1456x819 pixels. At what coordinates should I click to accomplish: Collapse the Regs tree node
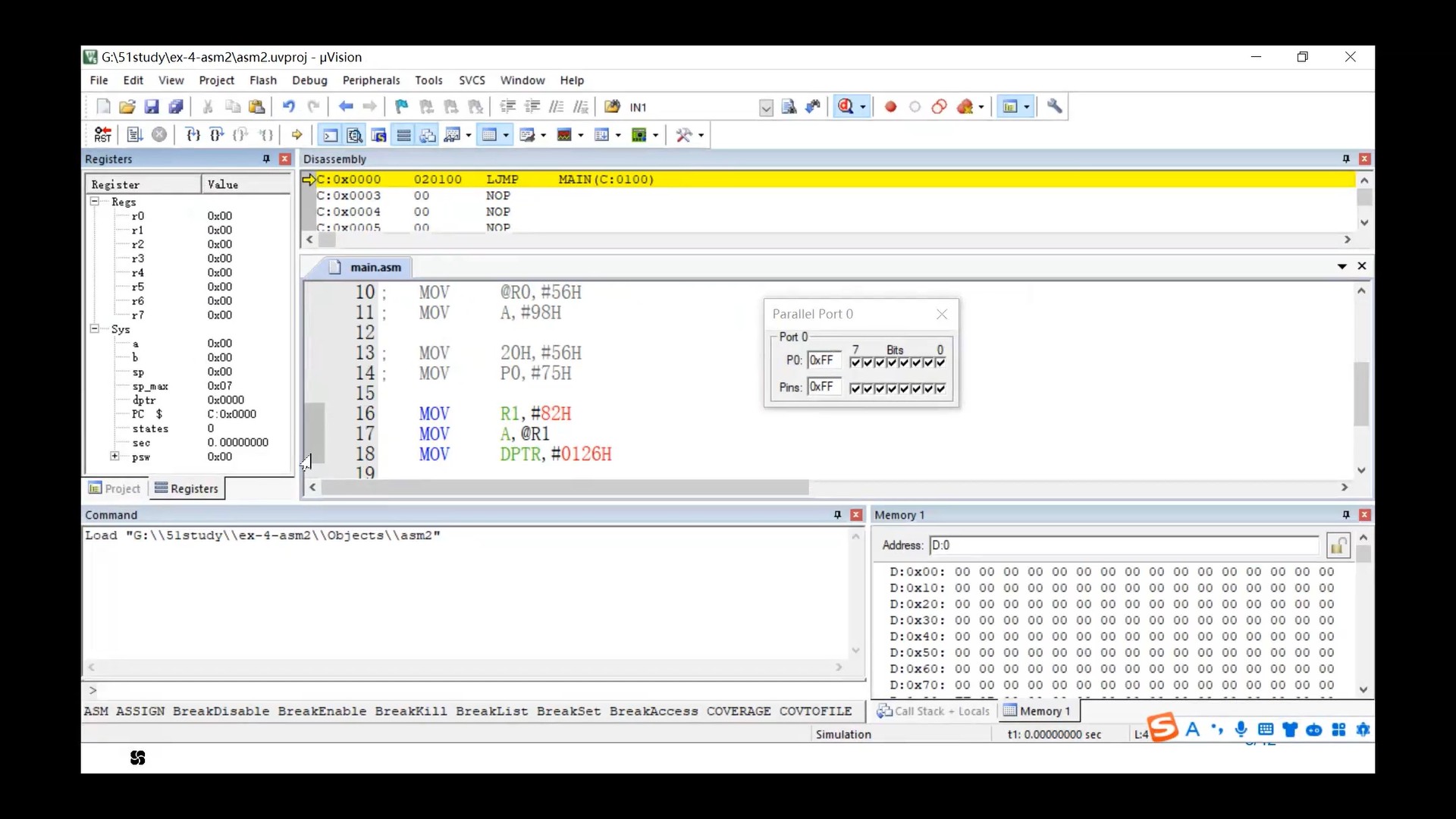[95, 202]
